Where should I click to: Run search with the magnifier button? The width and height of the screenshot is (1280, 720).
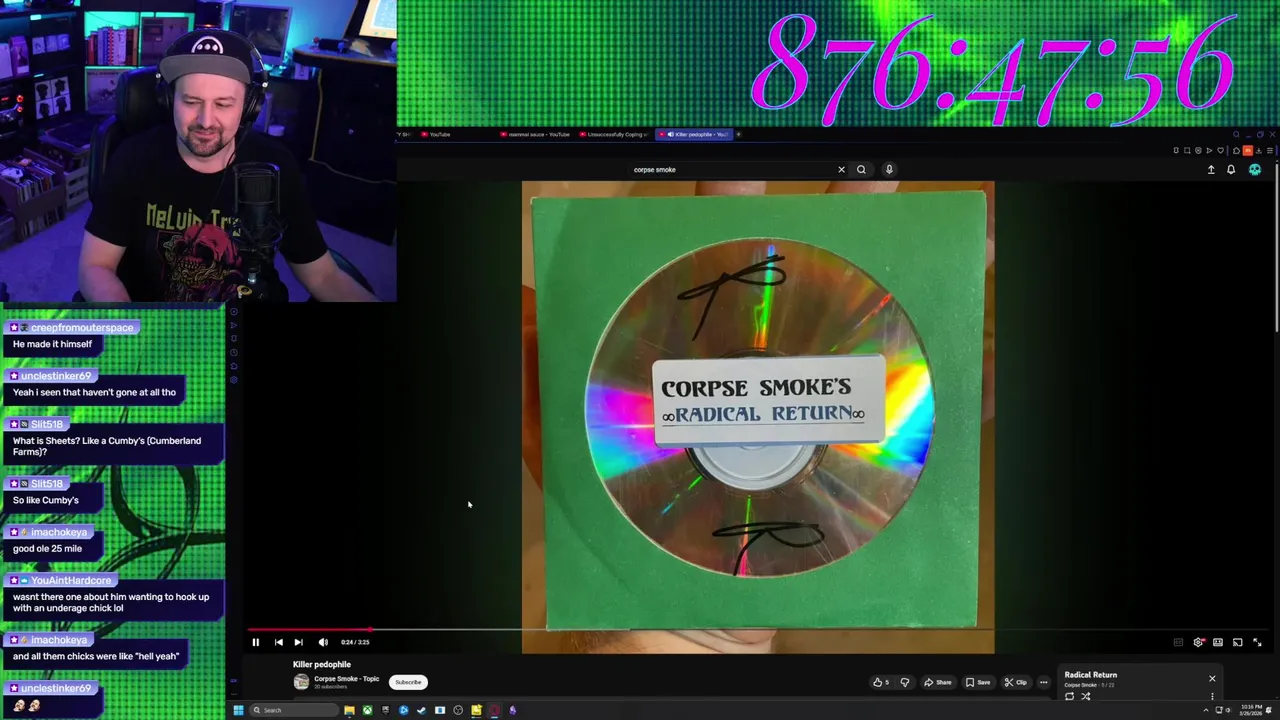pyautogui.click(x=861, y=169)
